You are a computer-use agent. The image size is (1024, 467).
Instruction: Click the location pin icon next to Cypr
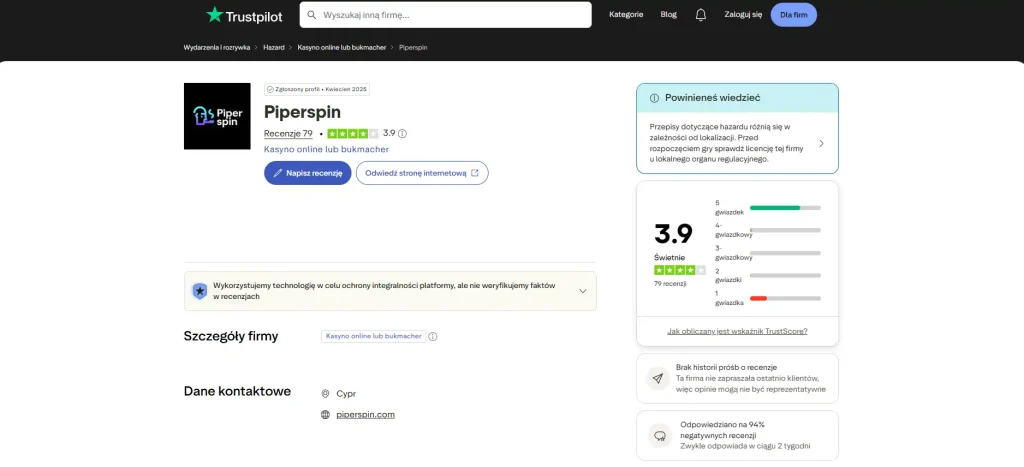click(325, 394)
